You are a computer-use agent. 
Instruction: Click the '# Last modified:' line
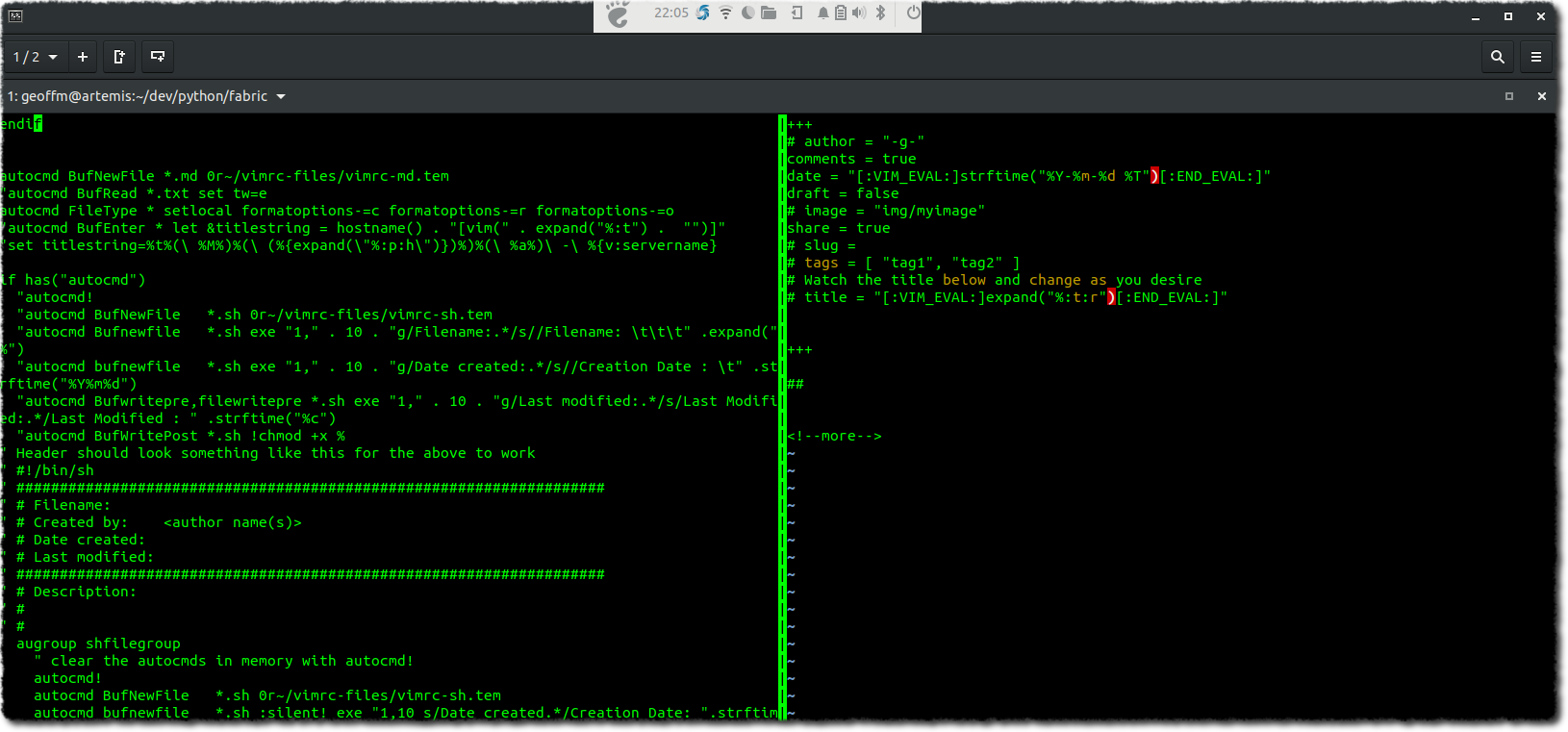click(x=79, y=557)
